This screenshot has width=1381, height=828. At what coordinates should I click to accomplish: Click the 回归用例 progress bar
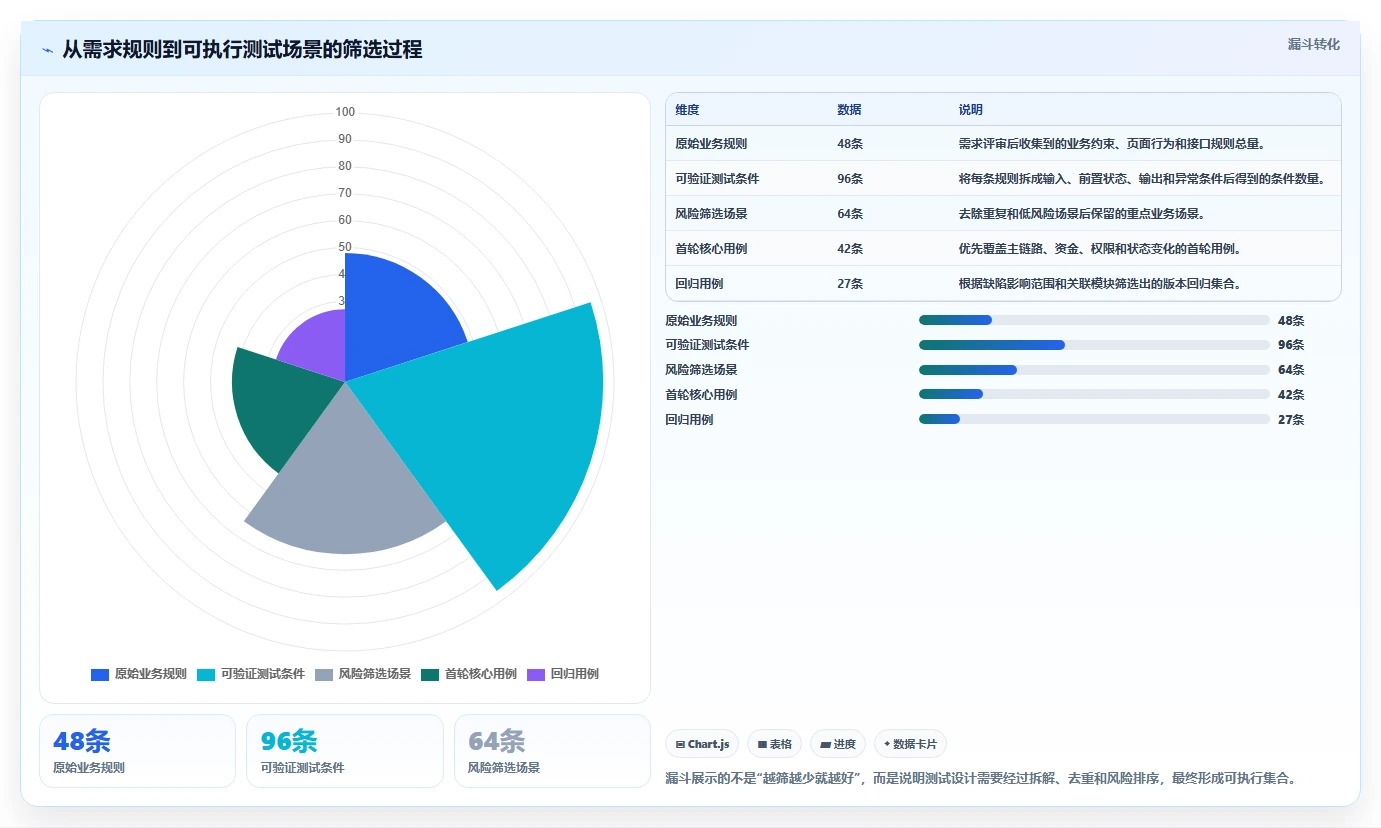click(x=1094, y=420)
